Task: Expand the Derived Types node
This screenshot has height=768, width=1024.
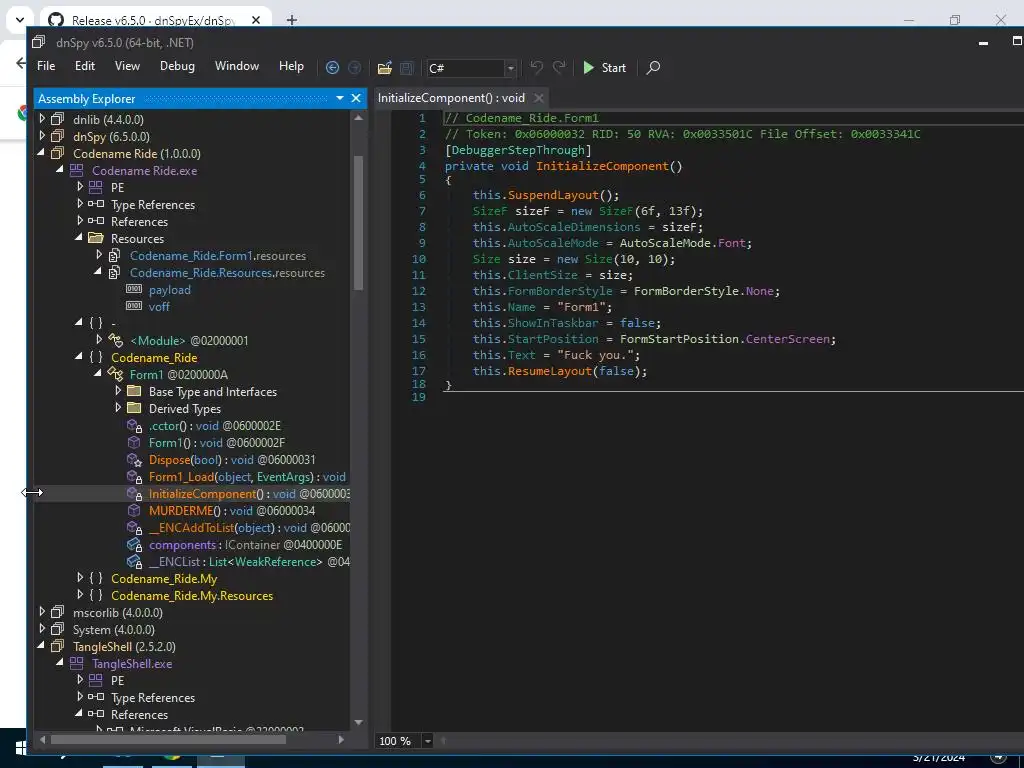Action: [x=118, y=408]
